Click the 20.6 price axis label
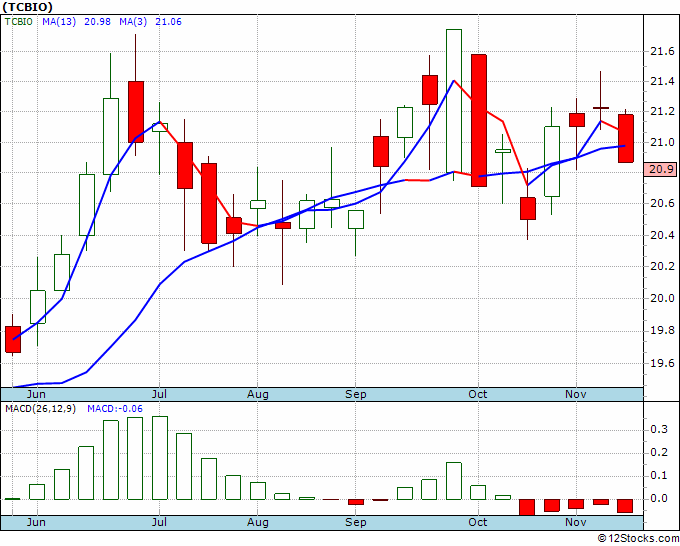The width and height of the screenshot is (680, 546). [x=662, y=203]
